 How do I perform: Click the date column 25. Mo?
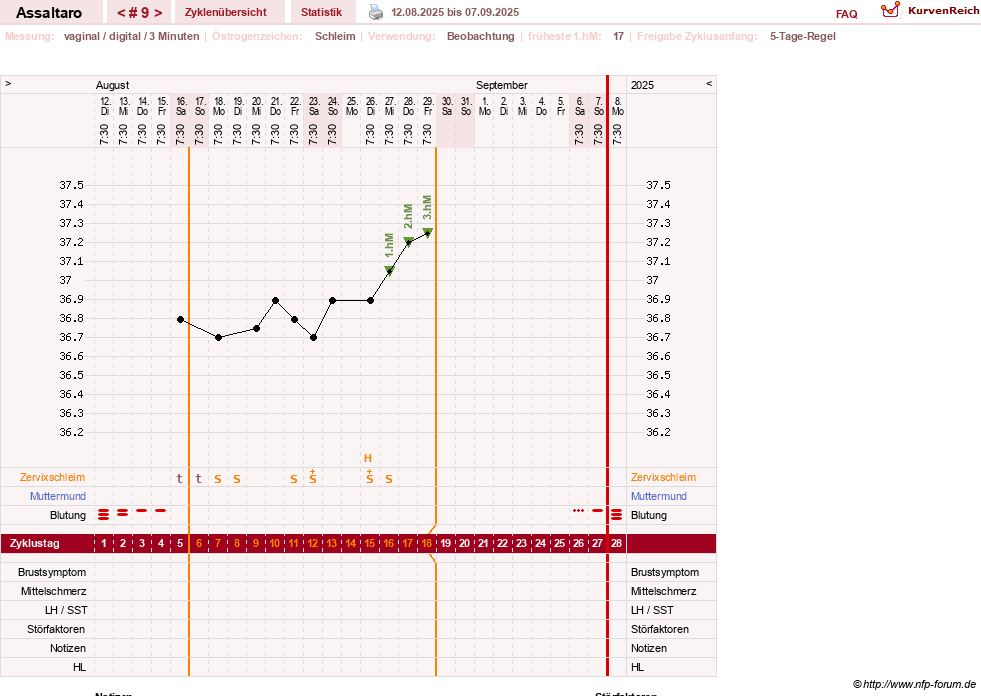(x=352, y=106)
